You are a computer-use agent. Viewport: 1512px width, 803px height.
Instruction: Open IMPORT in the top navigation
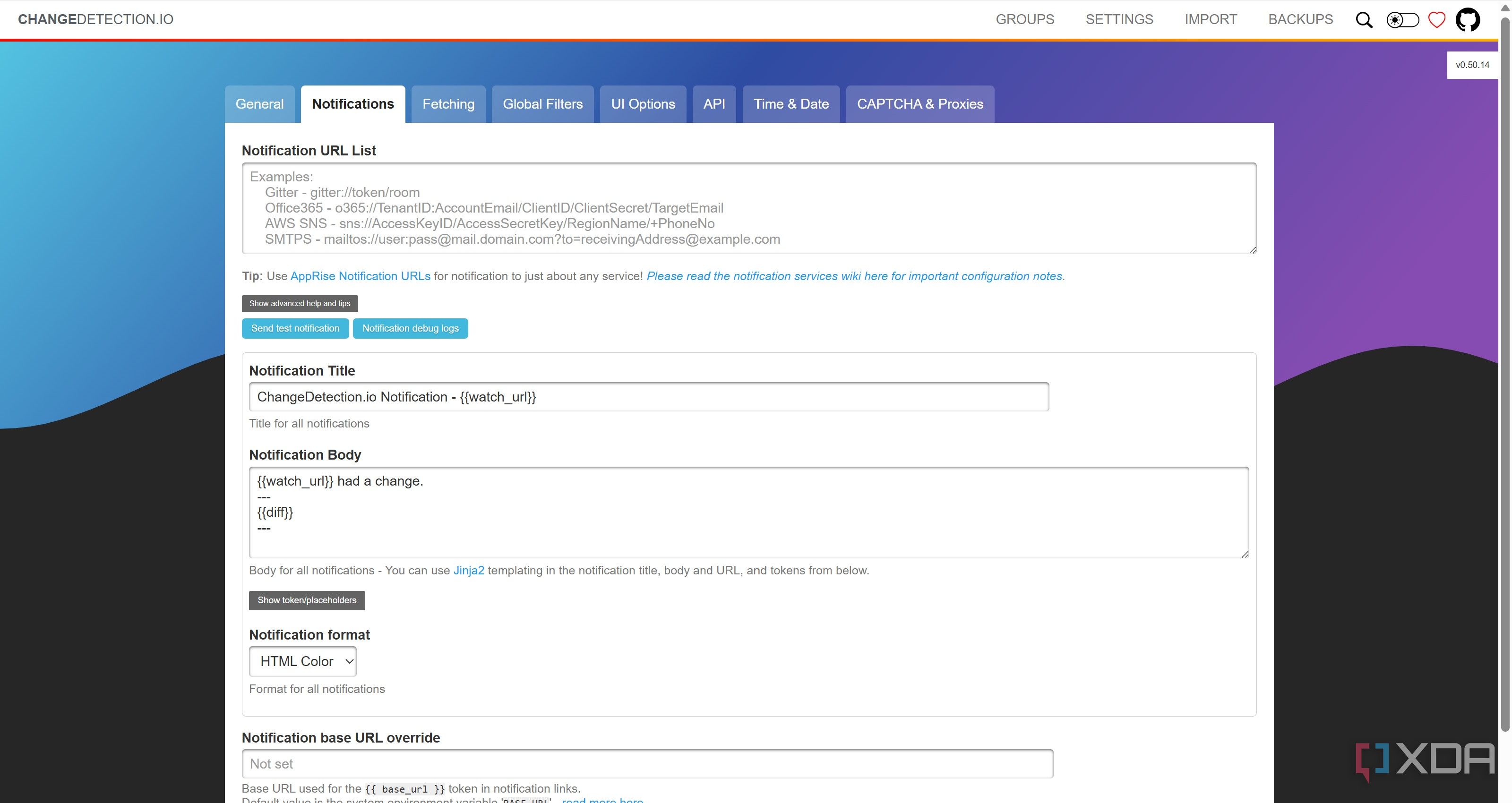tap(1210, 19)
